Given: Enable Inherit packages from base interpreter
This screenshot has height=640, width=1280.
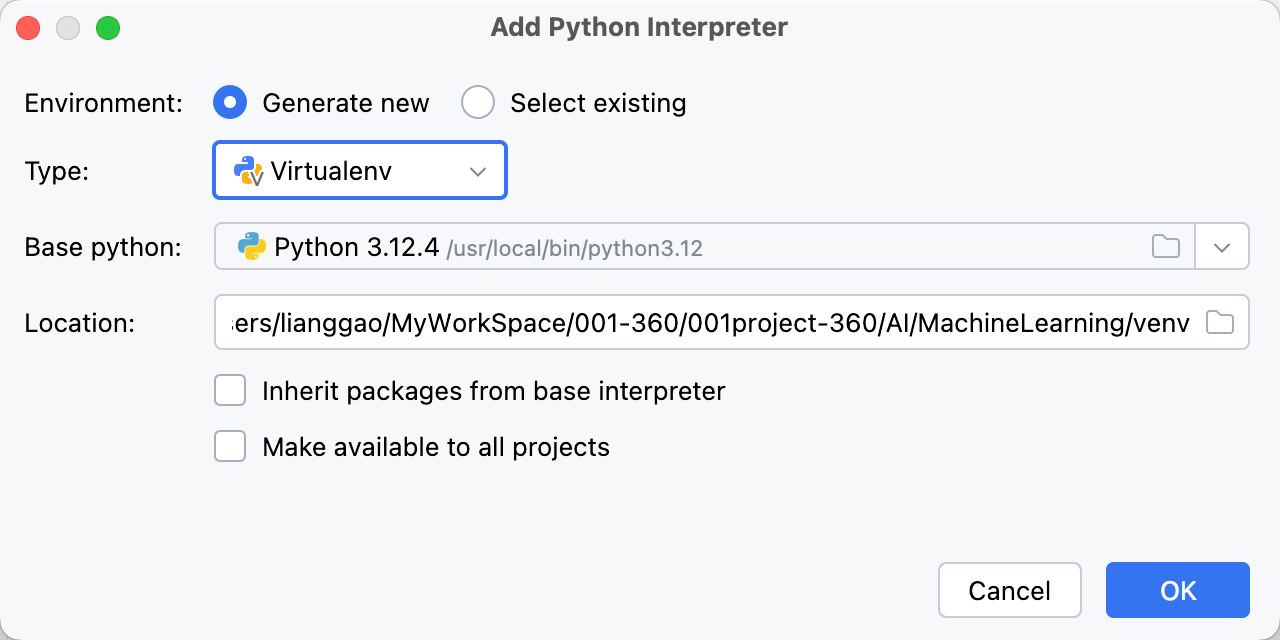Looking at the screenshot, I should click(x=231, y=390).
